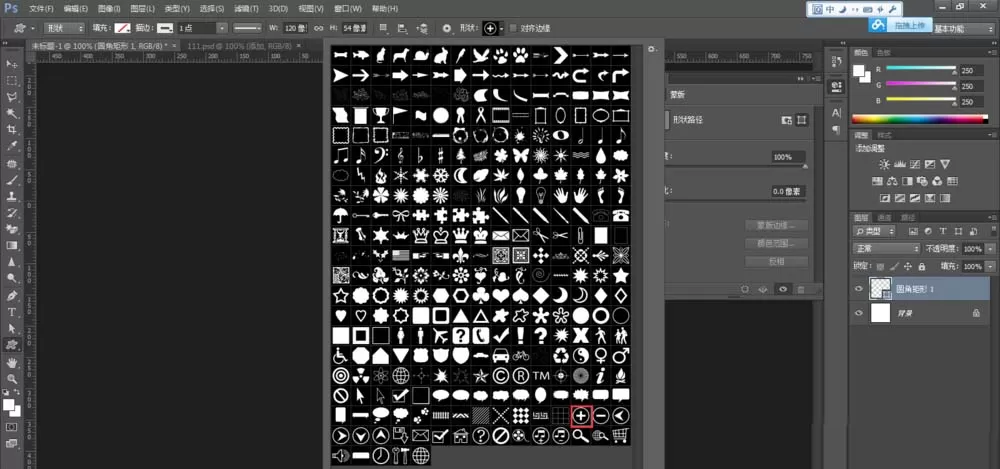Hide the background layer

858,313
